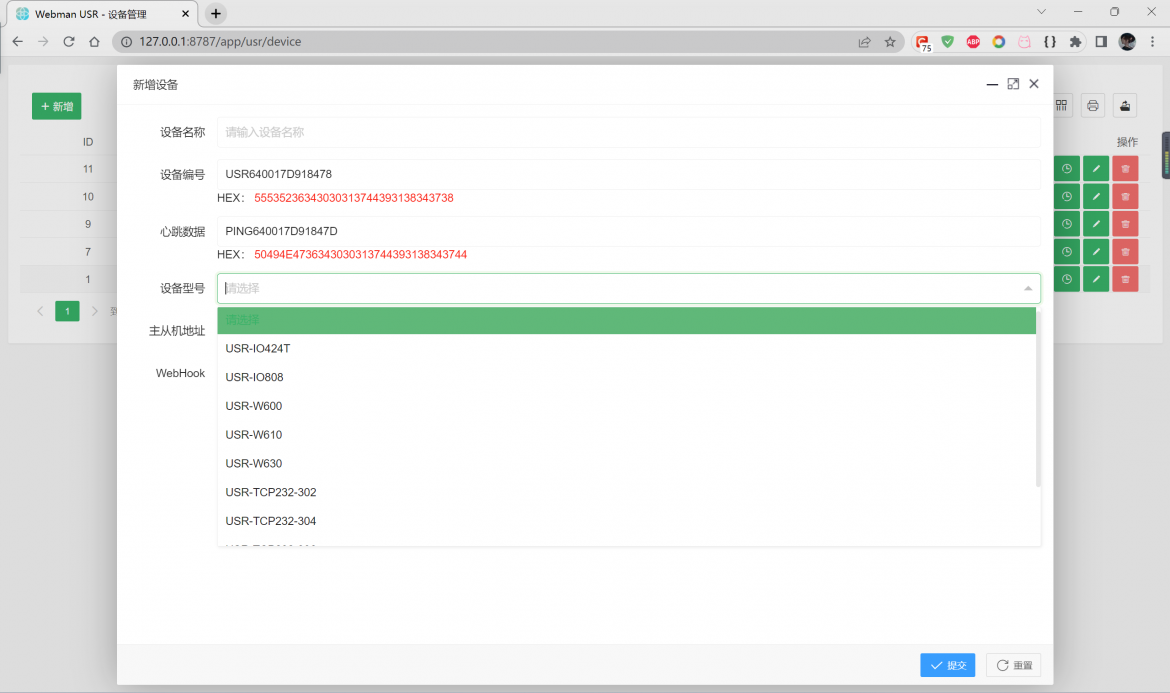This screenshot has width=1170, height=693.
Task: Click heartbeat HEX value in red
Action: 360,254
